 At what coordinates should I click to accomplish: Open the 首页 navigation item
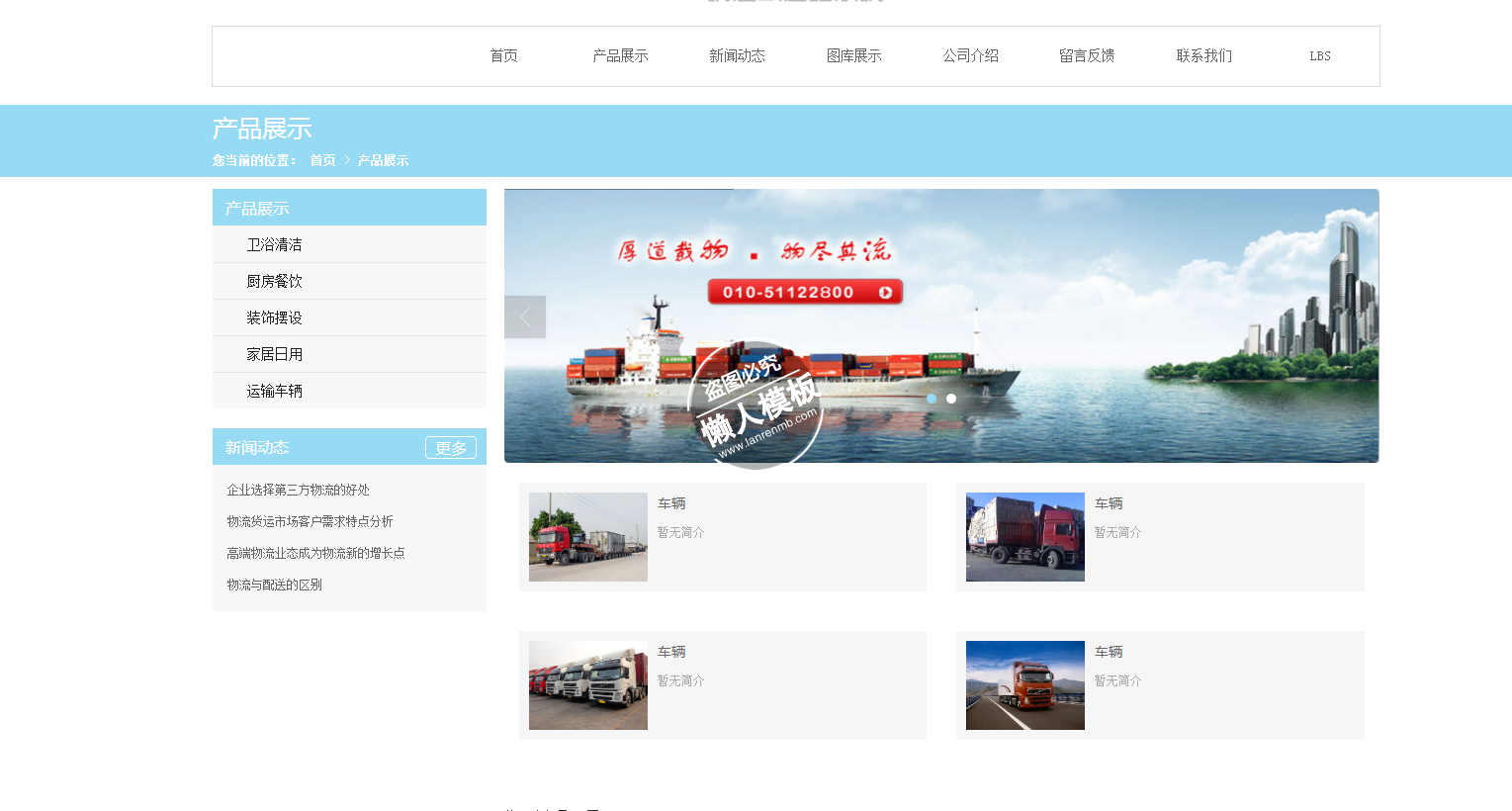coord(503,56)
